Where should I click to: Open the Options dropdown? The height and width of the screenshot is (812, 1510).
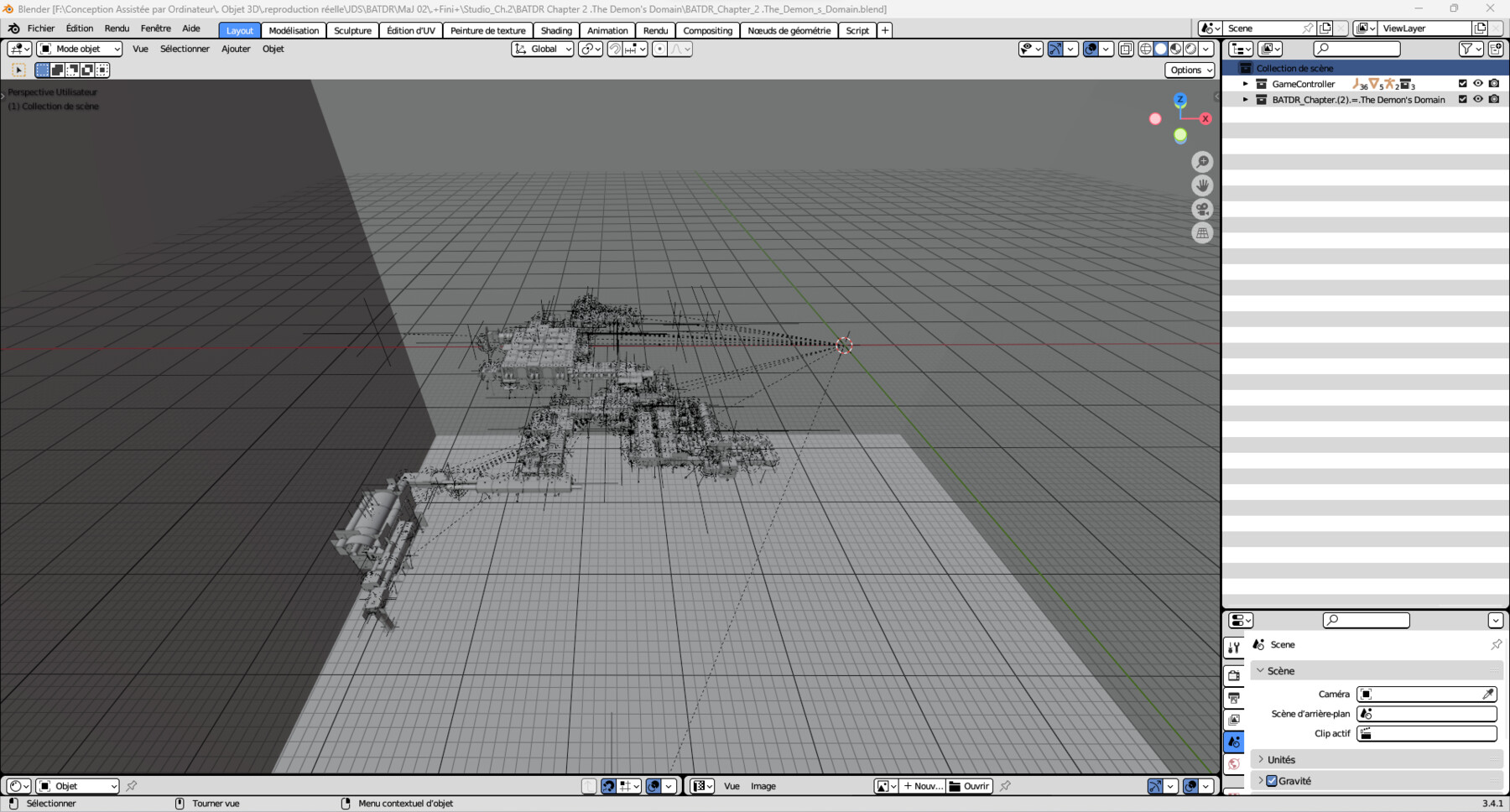[1190, 70]
